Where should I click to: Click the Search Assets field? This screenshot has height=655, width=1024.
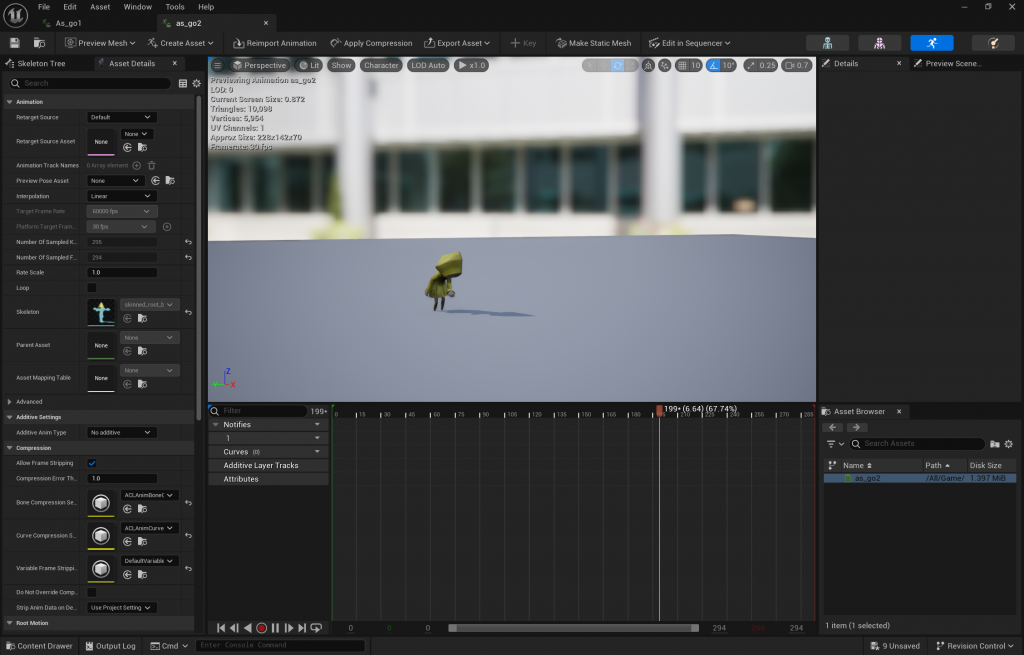917,444
